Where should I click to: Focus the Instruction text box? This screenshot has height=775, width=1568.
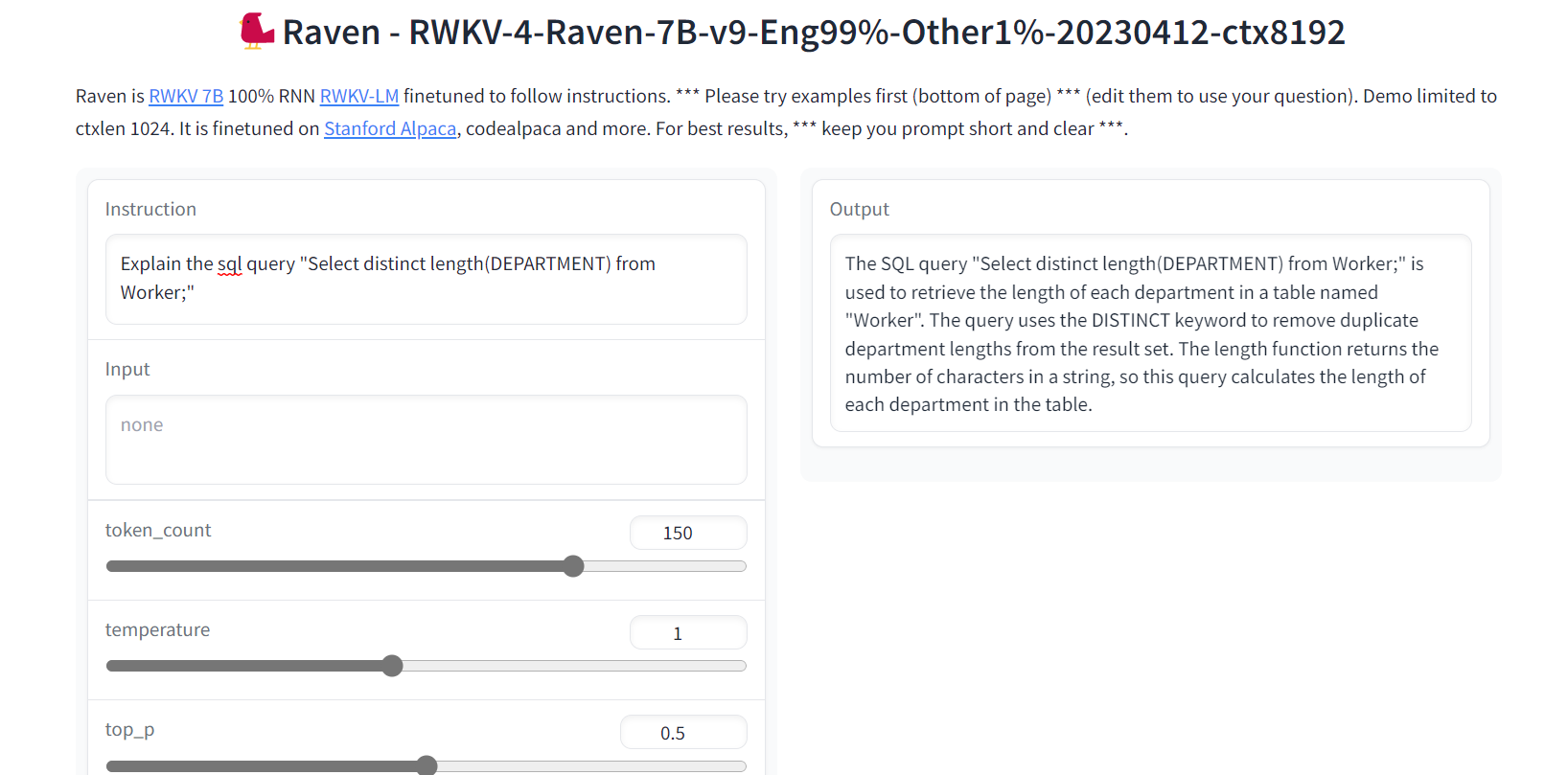(426, 279)
